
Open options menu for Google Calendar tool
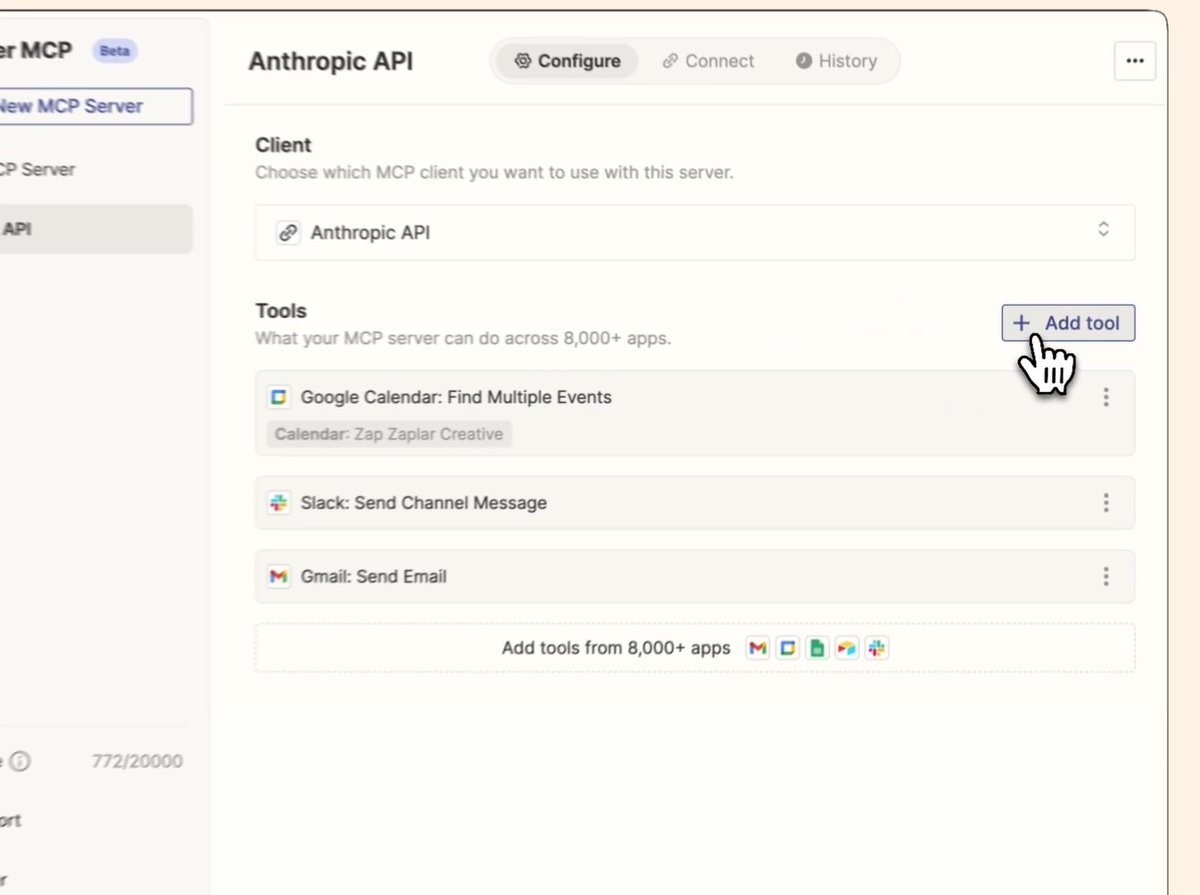[1106, 397]
